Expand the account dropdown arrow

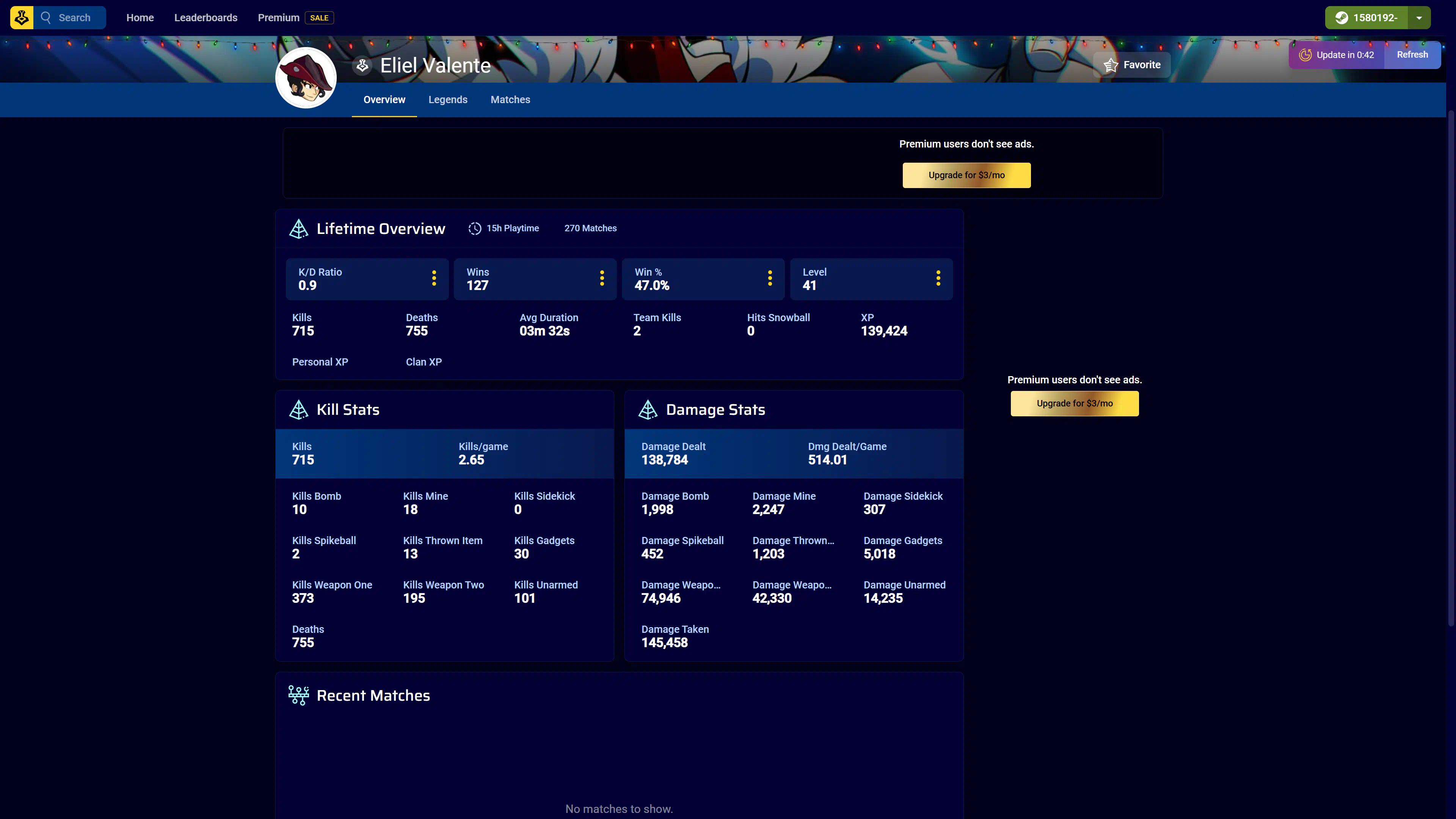(1419, 17)
